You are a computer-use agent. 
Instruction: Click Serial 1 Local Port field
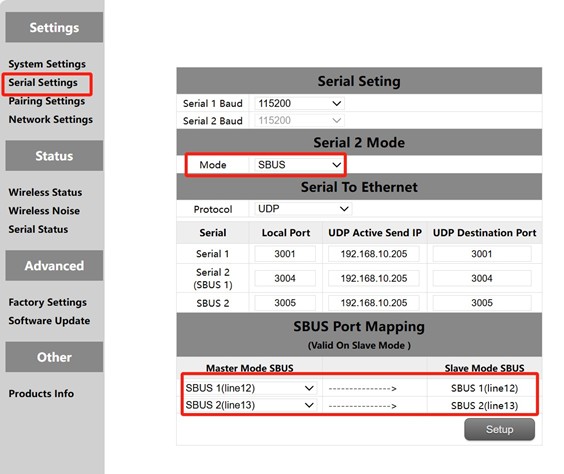point(285,254)
